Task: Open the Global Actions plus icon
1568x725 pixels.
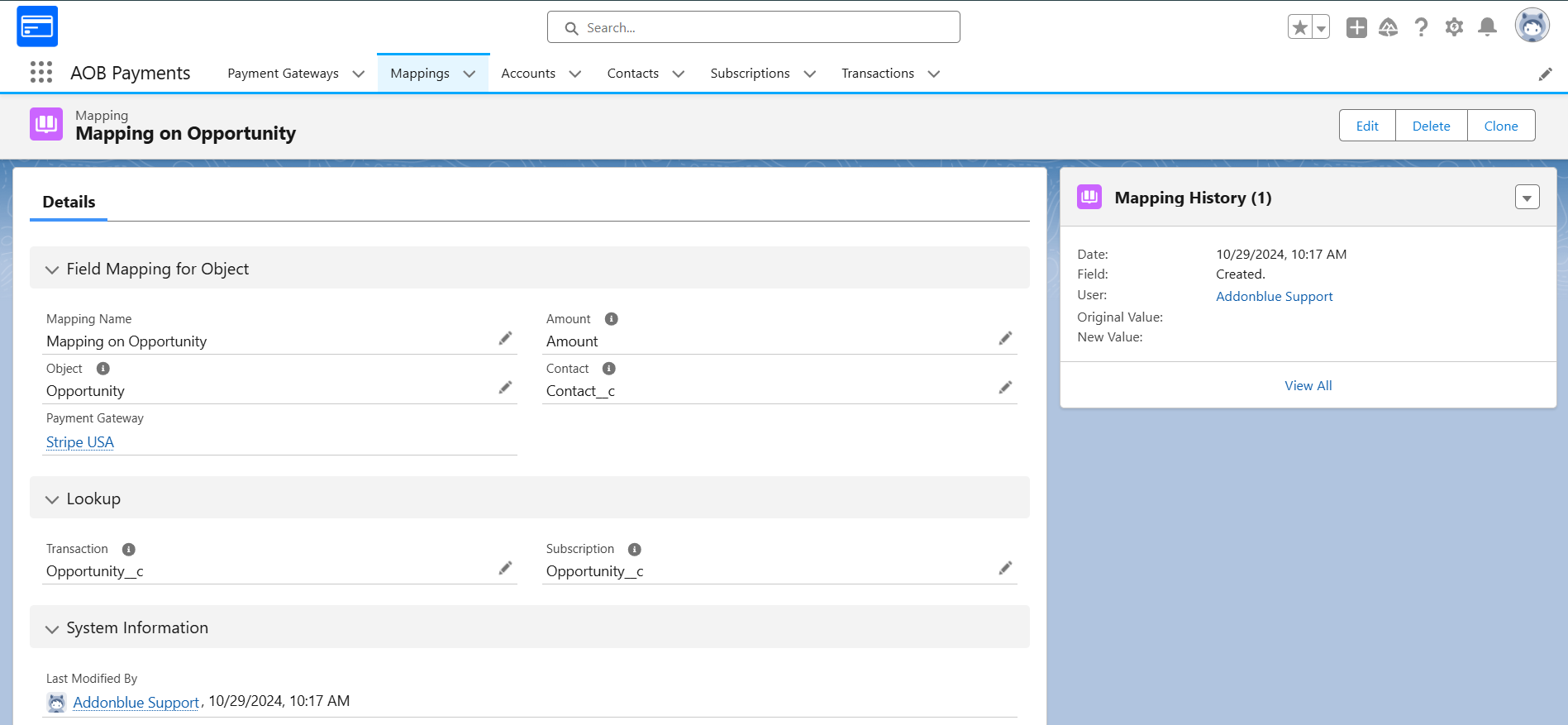Action: pos(1356,27)
